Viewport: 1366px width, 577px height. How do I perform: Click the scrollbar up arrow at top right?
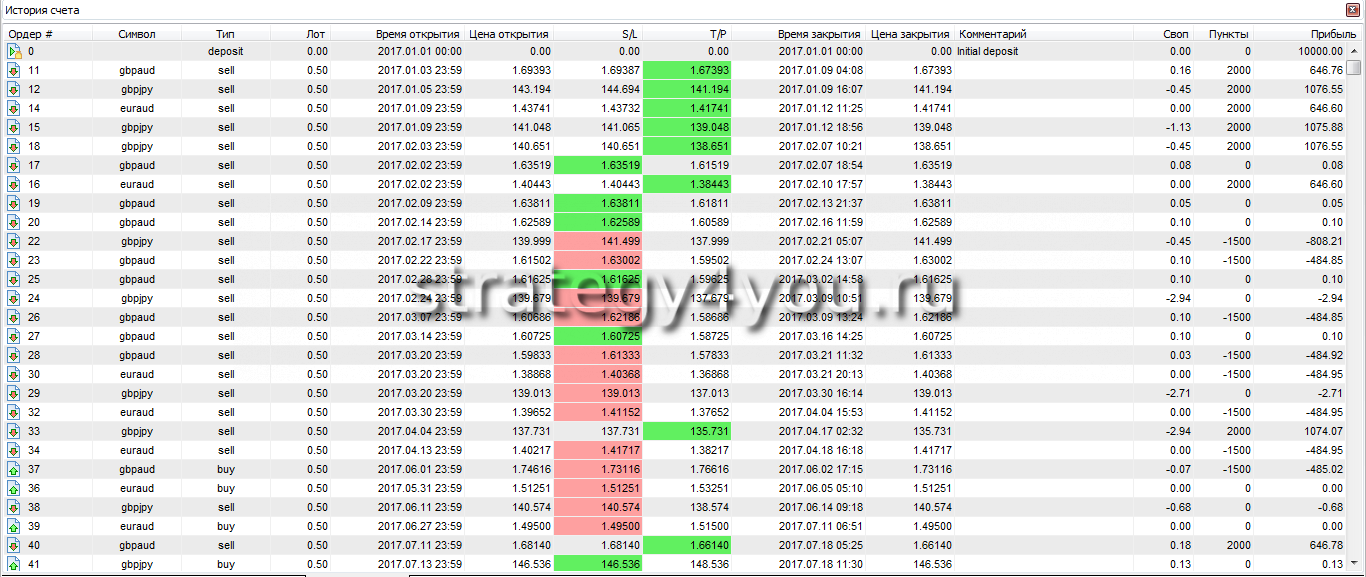(1354, 49)
